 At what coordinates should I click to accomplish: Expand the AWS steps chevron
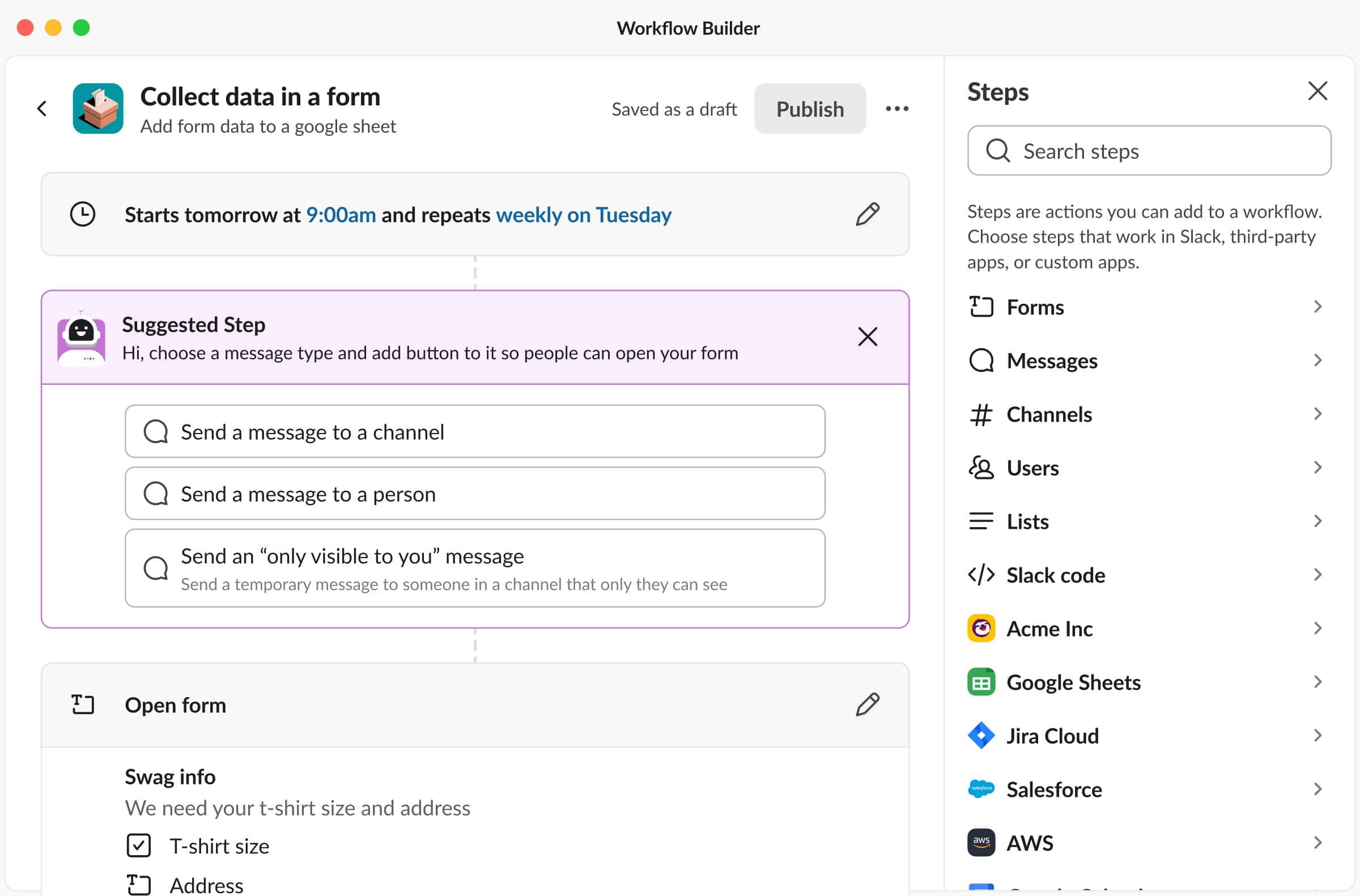[1317, 843]
